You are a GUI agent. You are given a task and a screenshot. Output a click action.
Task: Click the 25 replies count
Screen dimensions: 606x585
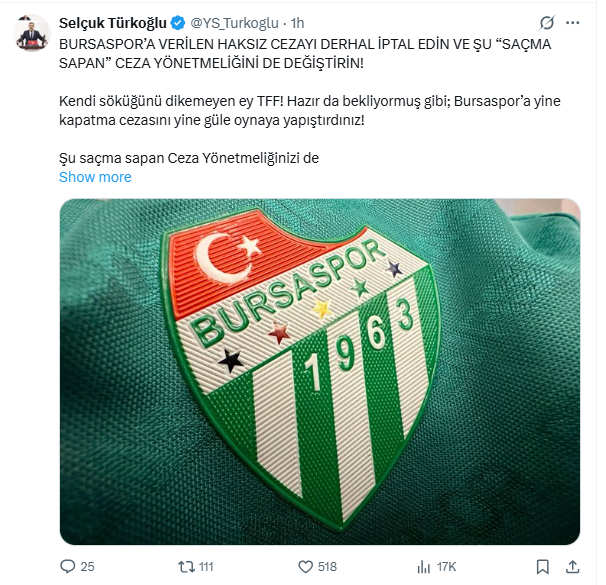(x=87, y=567)
